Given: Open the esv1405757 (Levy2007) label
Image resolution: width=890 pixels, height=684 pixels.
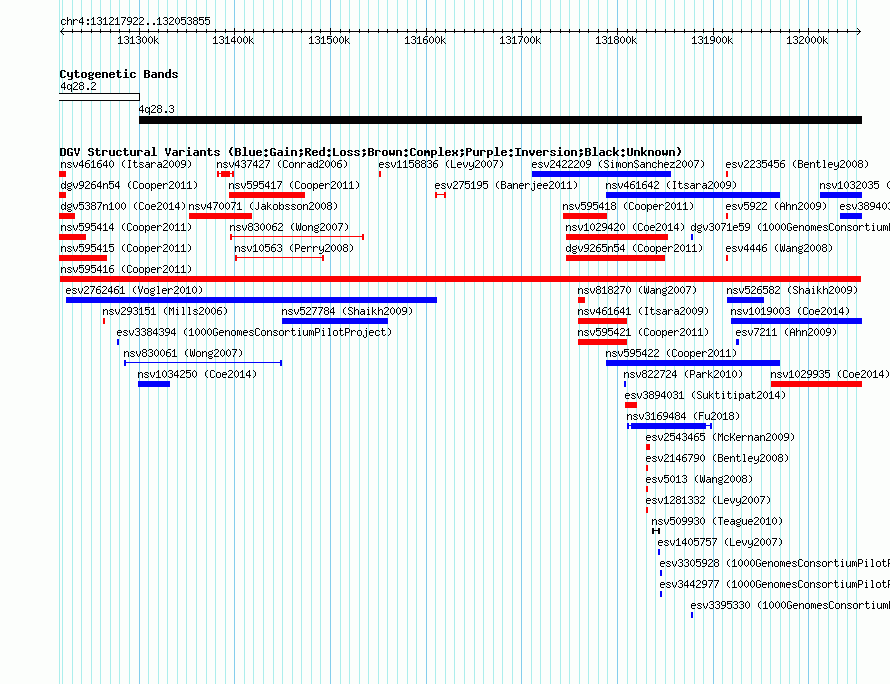Looking at the screenshot, I should tap(720, 542).
